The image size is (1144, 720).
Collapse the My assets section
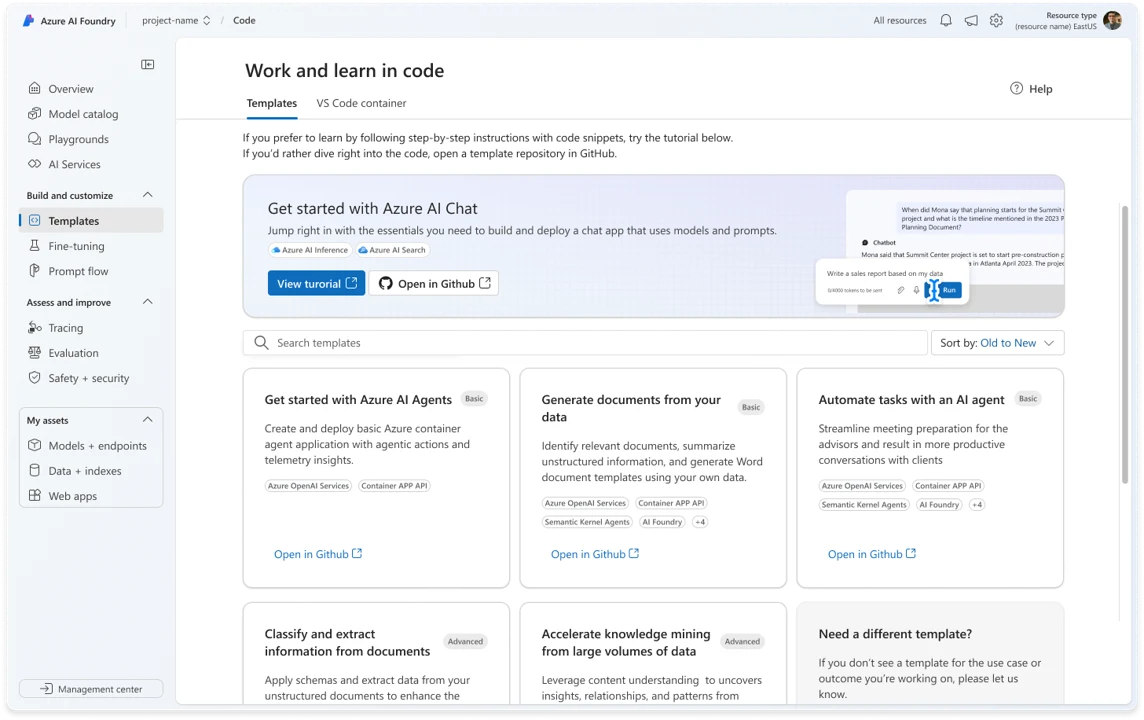click(147, 419)
